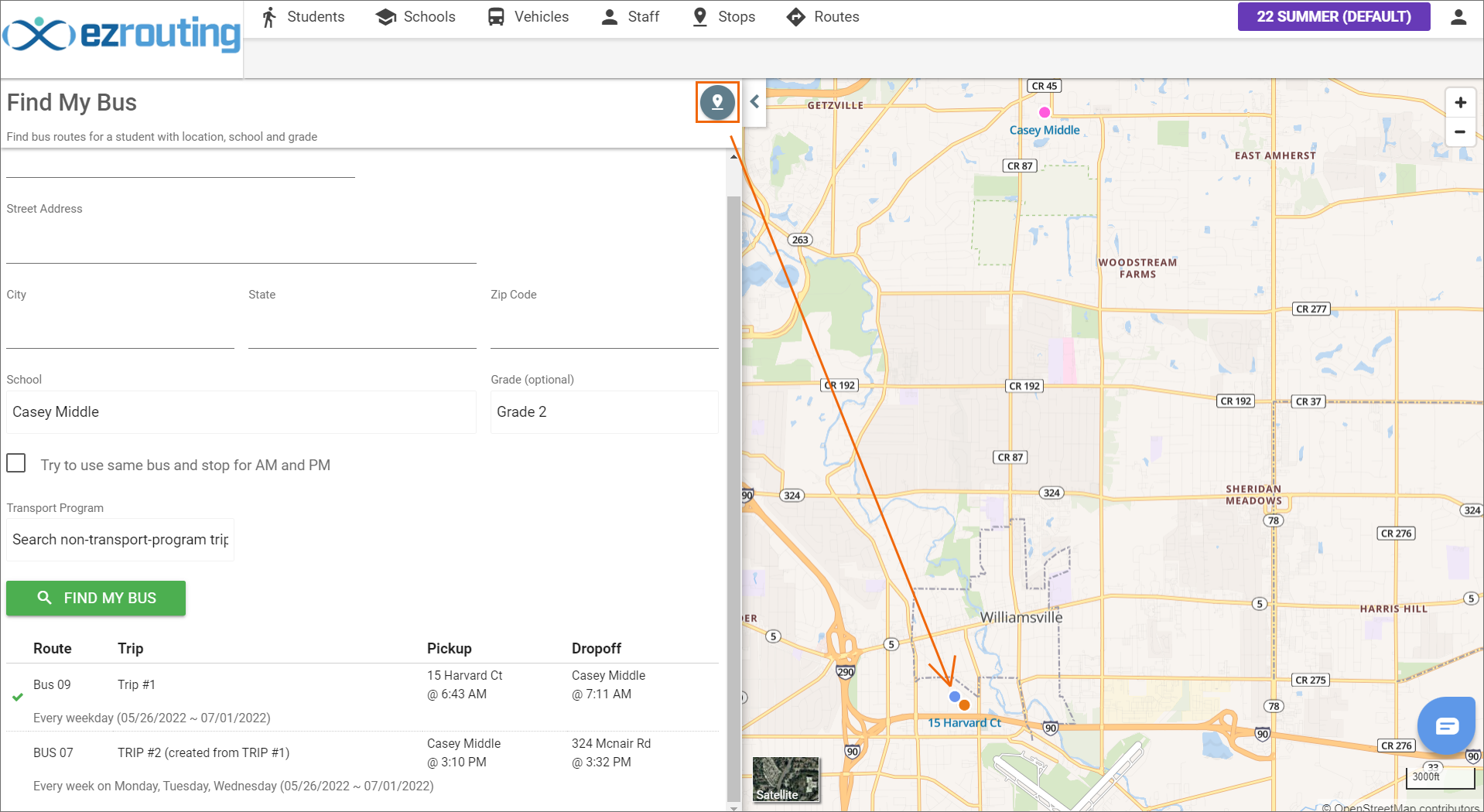Screen dimensions: 1484x812
Task: Click the map pin locate icon
Action: [x=717, y=102]
